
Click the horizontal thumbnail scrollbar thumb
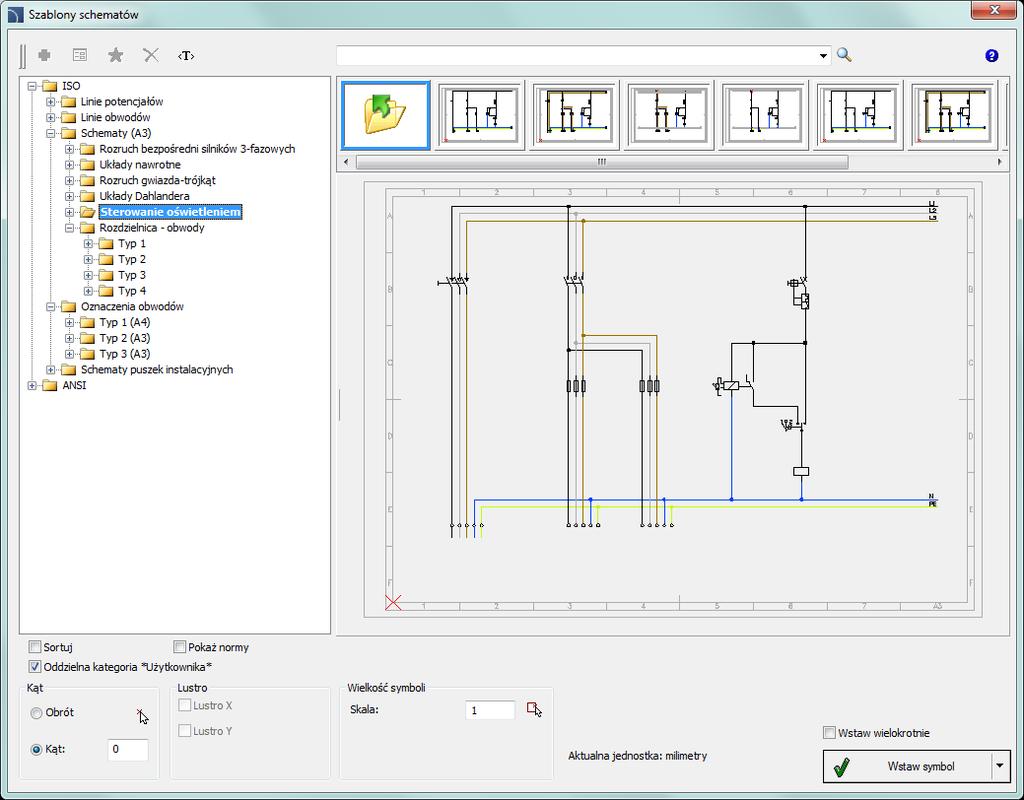(x=601, y=161)
